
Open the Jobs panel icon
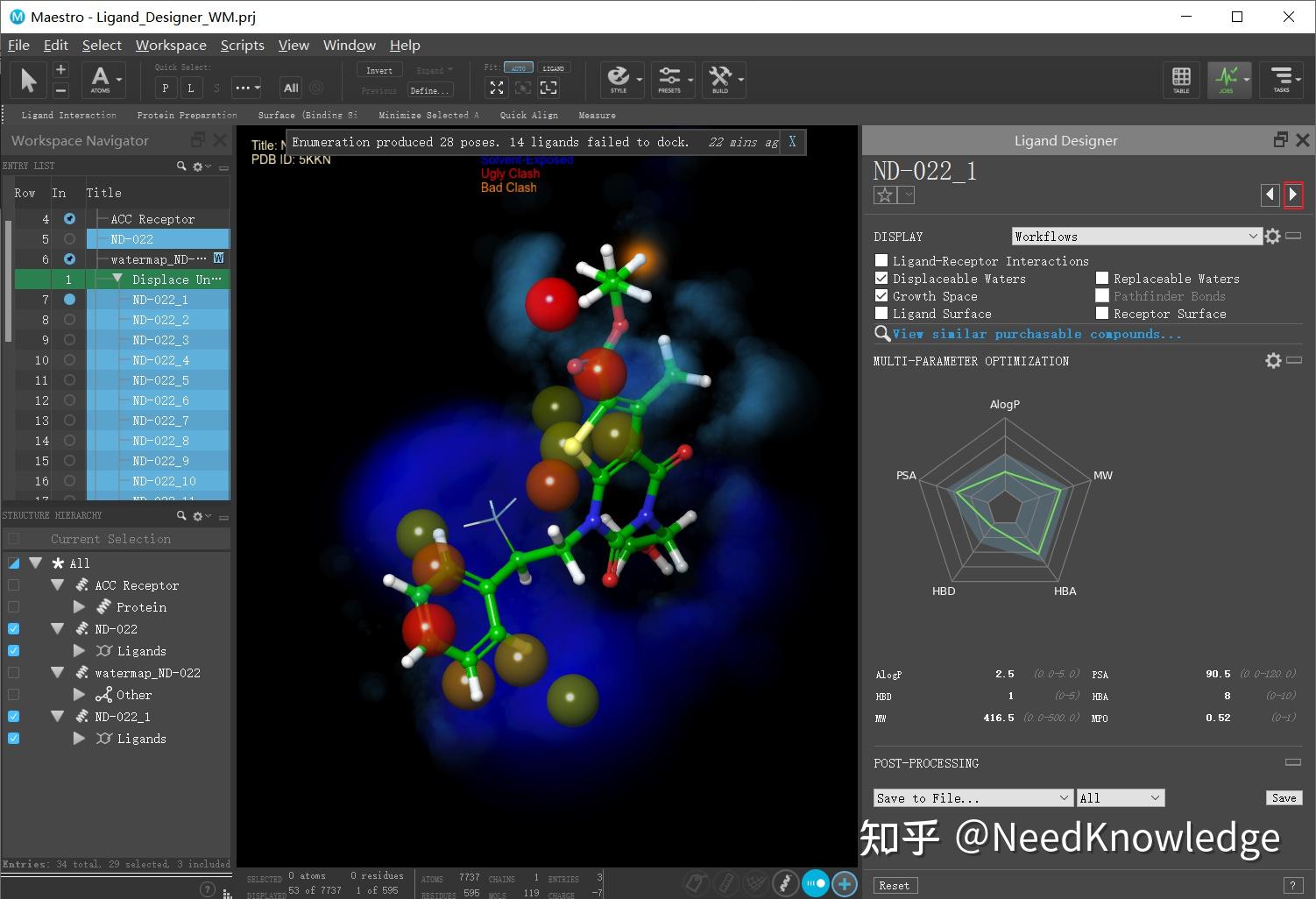pyautogui.click(x=1228, y=80)
